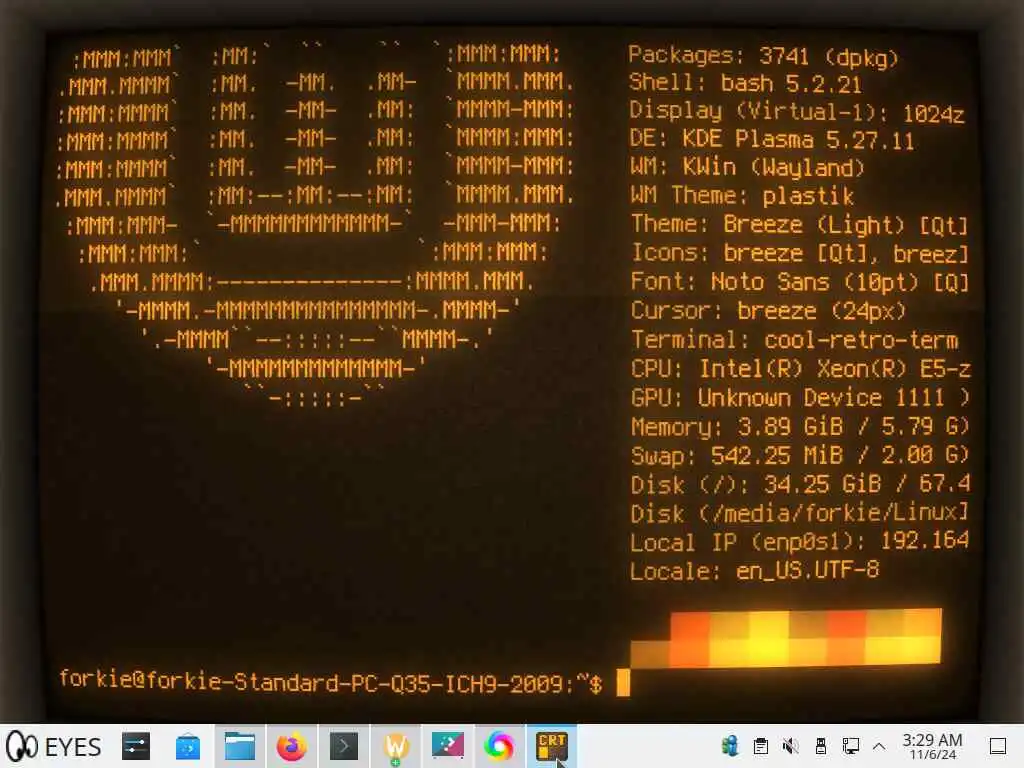Click the 'DE: KDE Plasma 5.27.11' text
The width and height of the screenshot is (1024, 768).
coord(773,139)
